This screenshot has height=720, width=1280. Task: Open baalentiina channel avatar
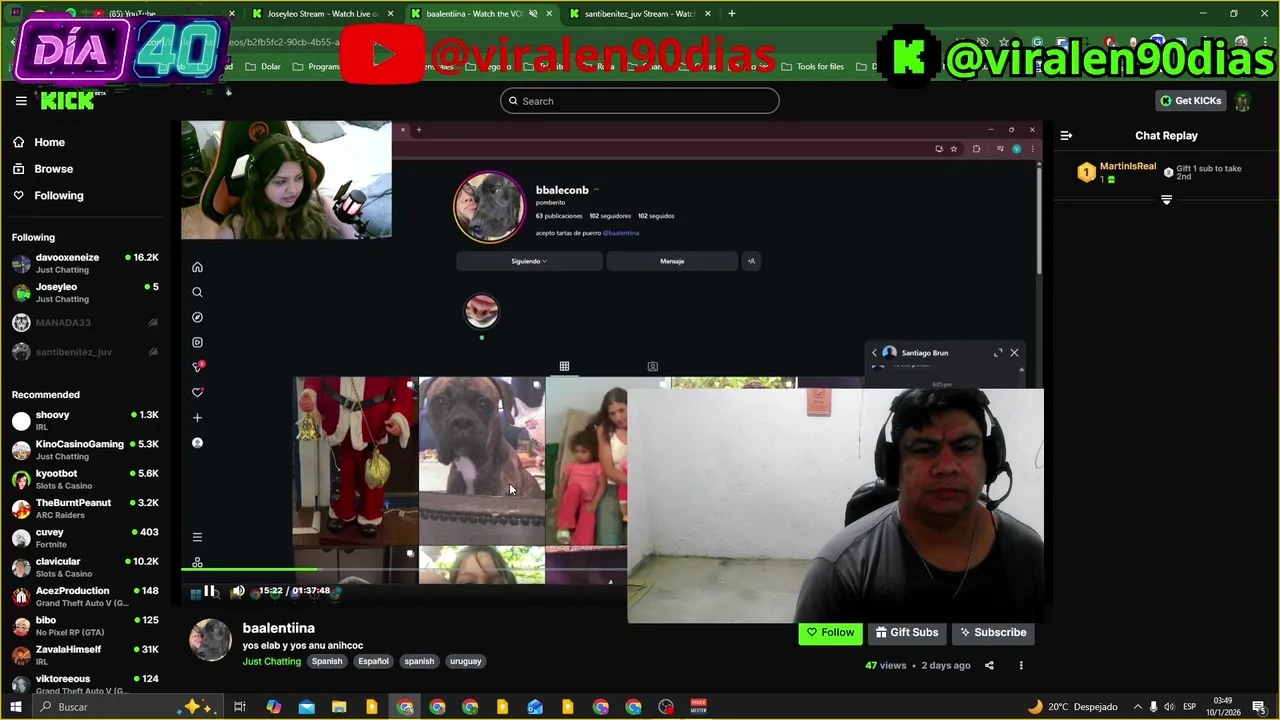(x=211, y=641)
